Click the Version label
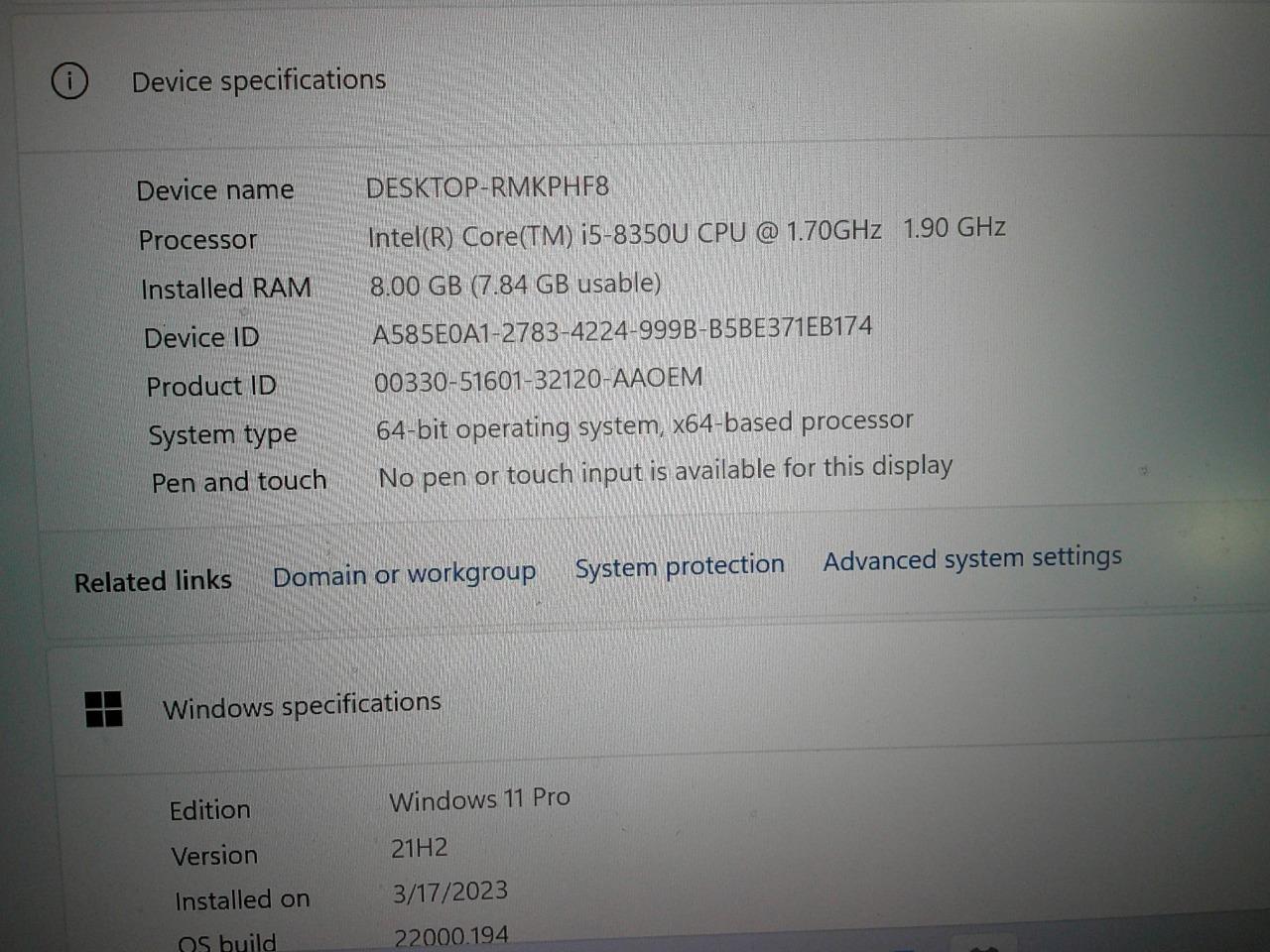The image size is (1270, 952). pos(214,856)
